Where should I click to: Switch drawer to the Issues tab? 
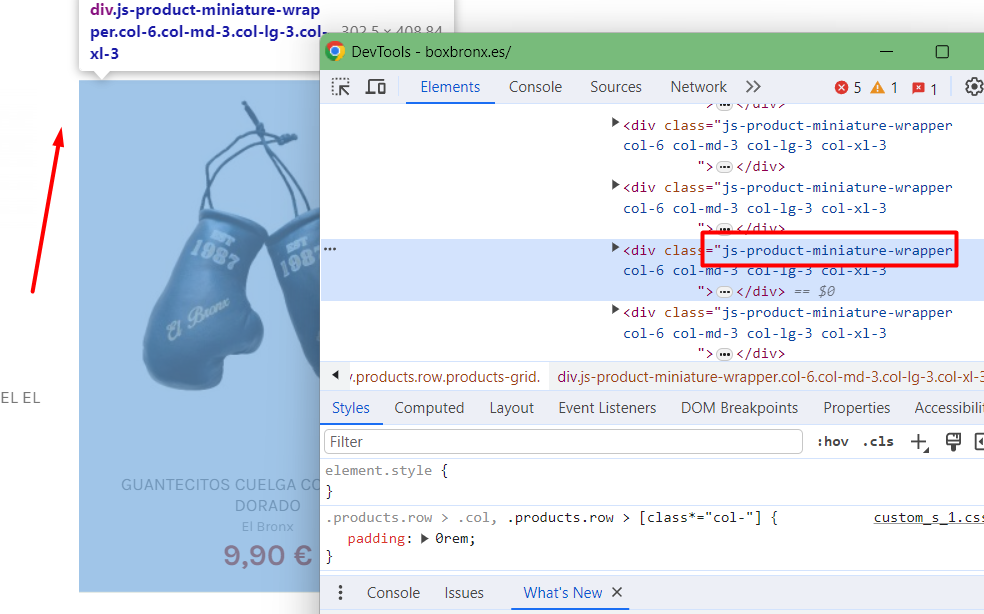point(464,593)
